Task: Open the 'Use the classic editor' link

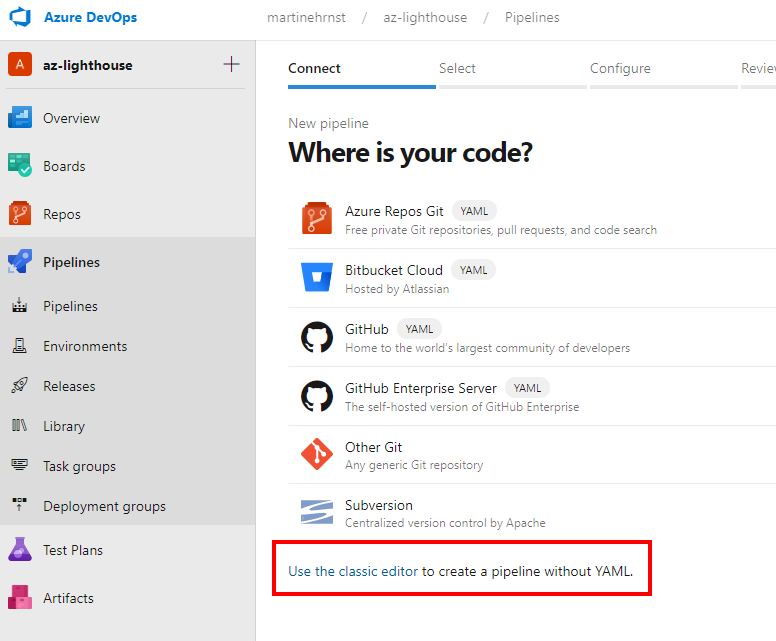Action: click(353, 571)
